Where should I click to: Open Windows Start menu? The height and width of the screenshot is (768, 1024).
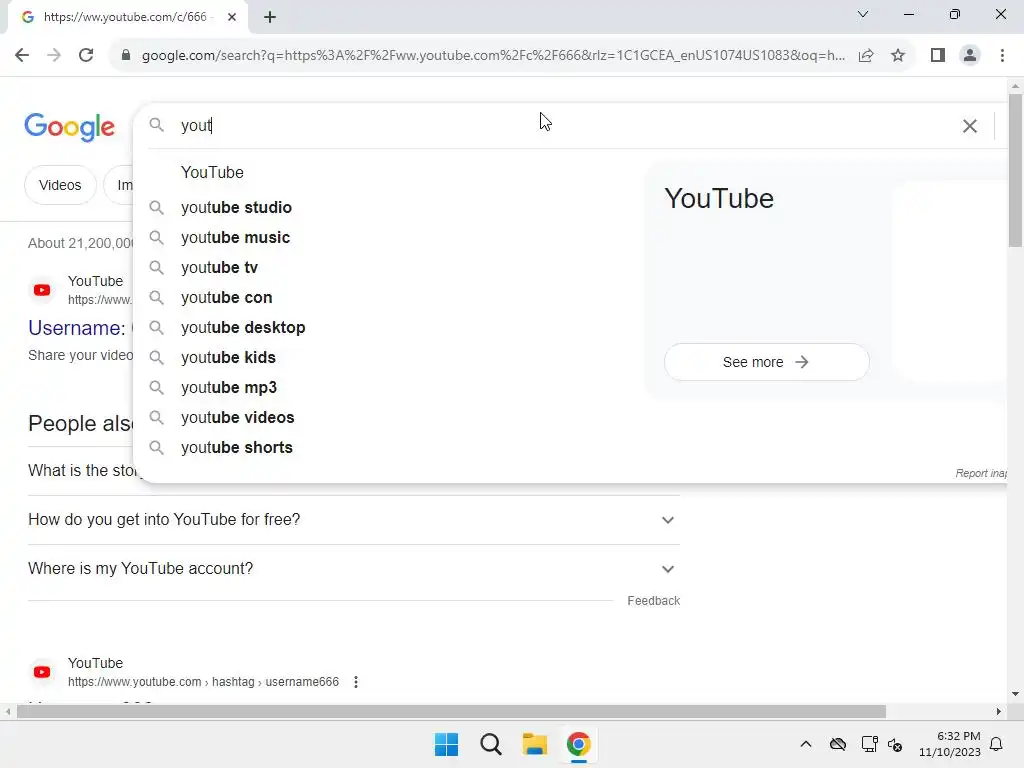[447, 744]
